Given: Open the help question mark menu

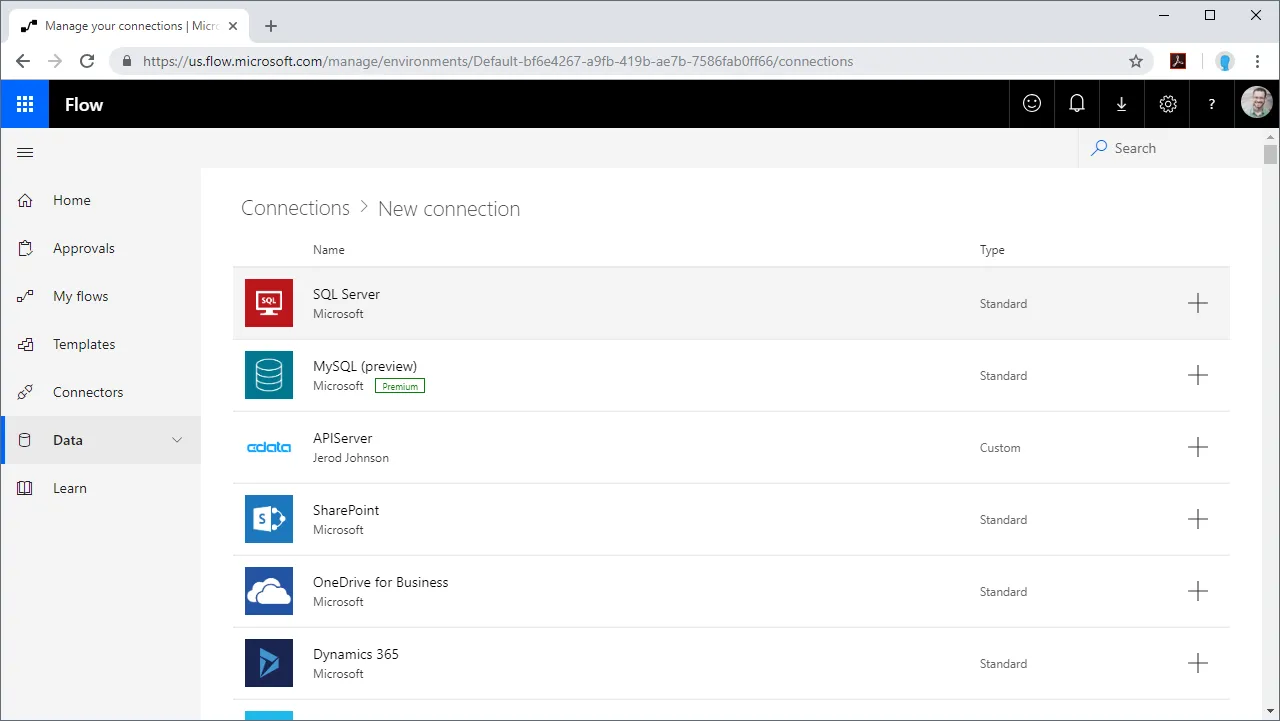Looking at the screenshot, I should coord(1211,104).
